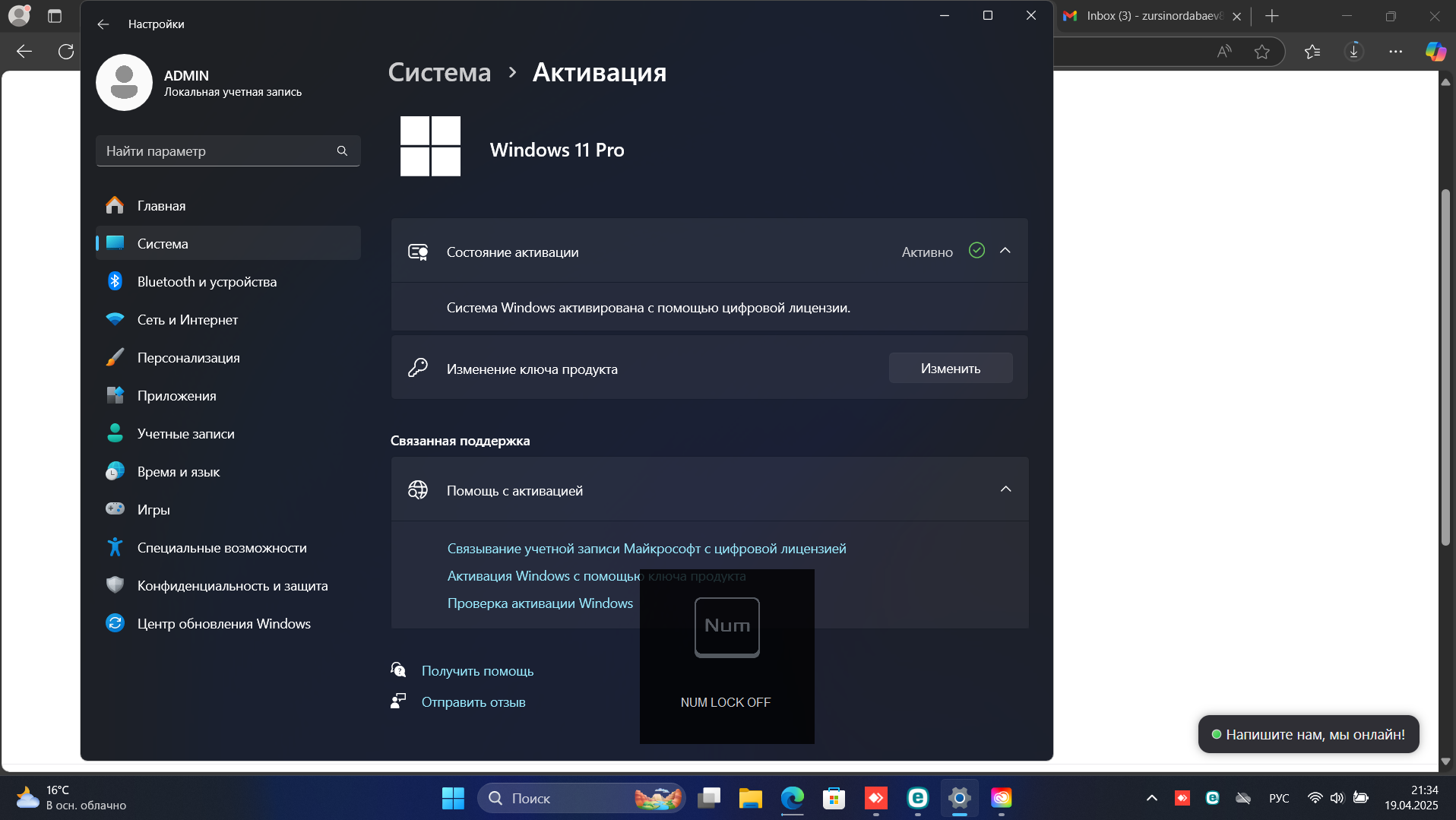The width and height of the screenshot is (1456, 820).
Task: Open Приложения settings
Action: tap(228, 395)
